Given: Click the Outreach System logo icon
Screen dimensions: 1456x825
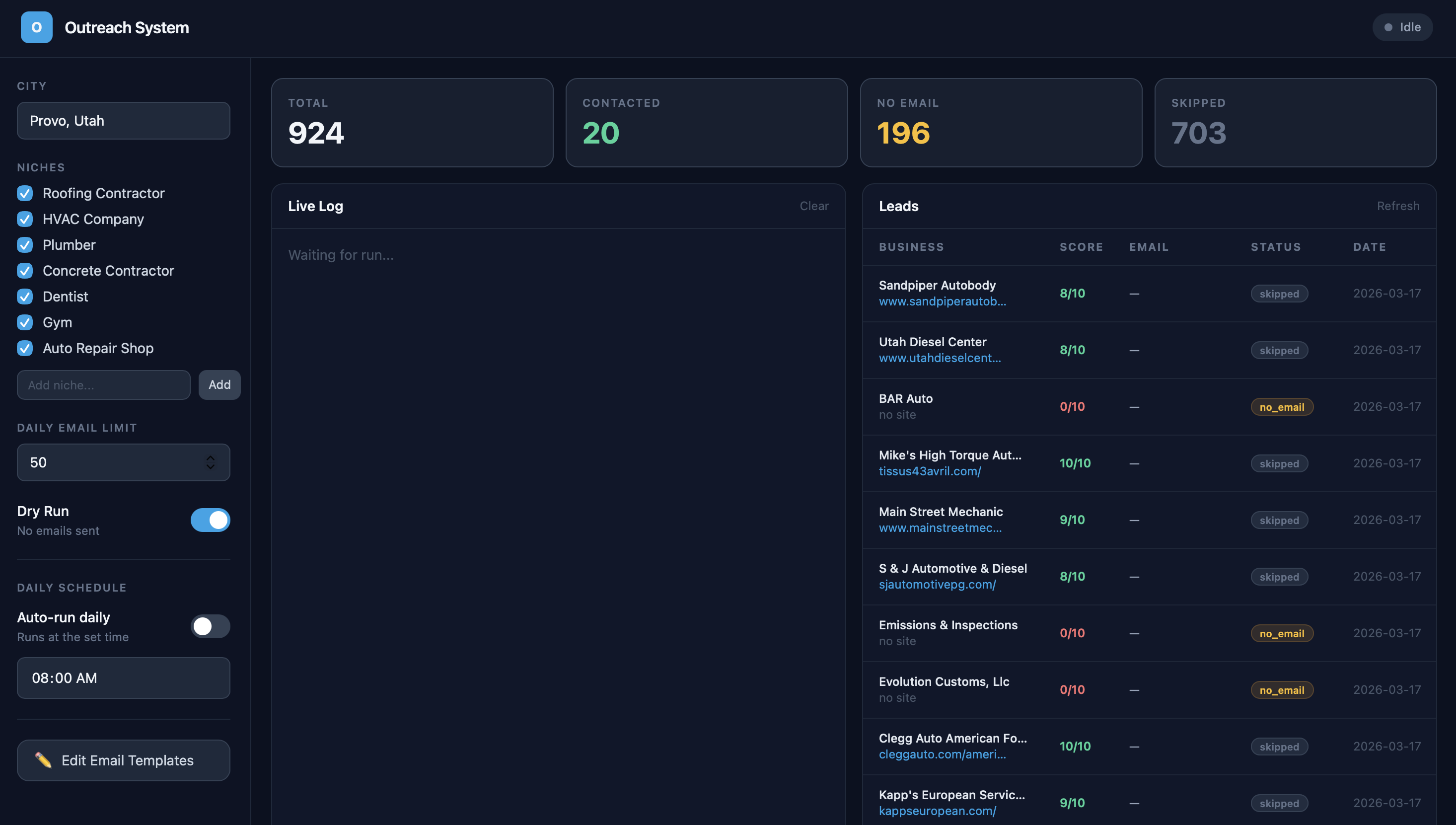Looking at the screenshot, I should point(36,27).
